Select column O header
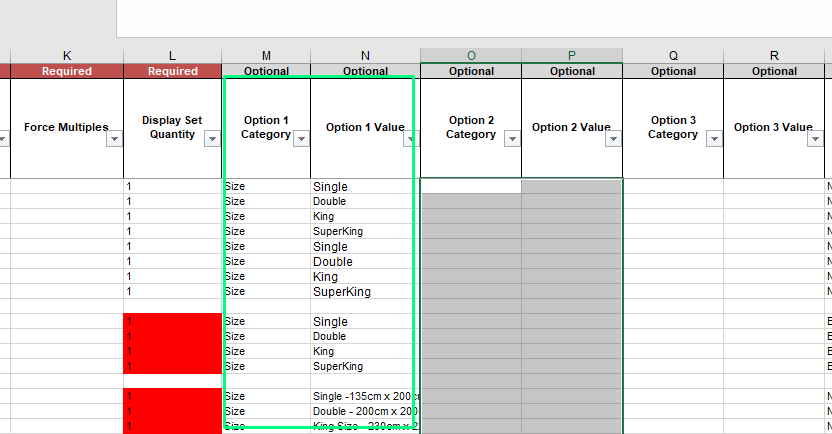832x434 pixels. click(471, 56)
